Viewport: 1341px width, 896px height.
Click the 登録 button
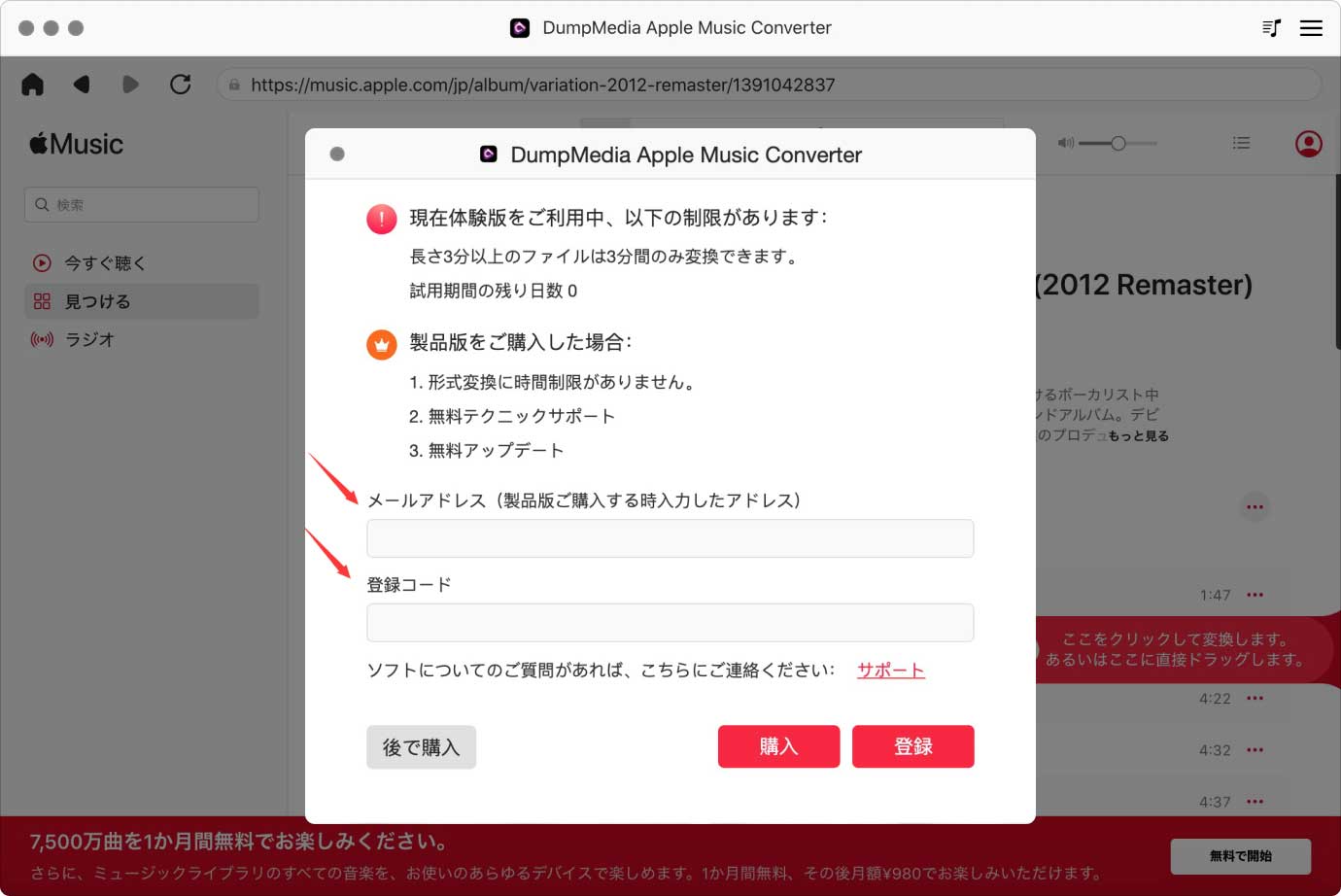tap(913, 746)
